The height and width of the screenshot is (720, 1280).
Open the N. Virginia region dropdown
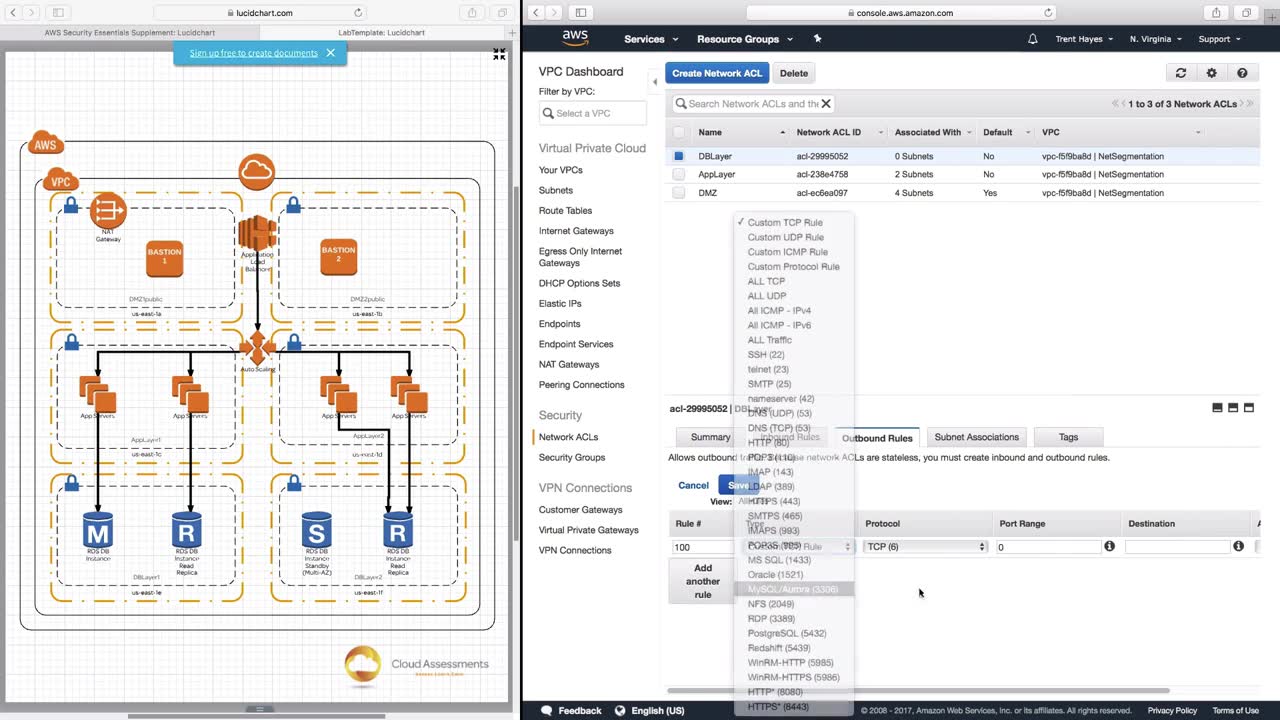pyautogui.click(x=1155, y=39)
